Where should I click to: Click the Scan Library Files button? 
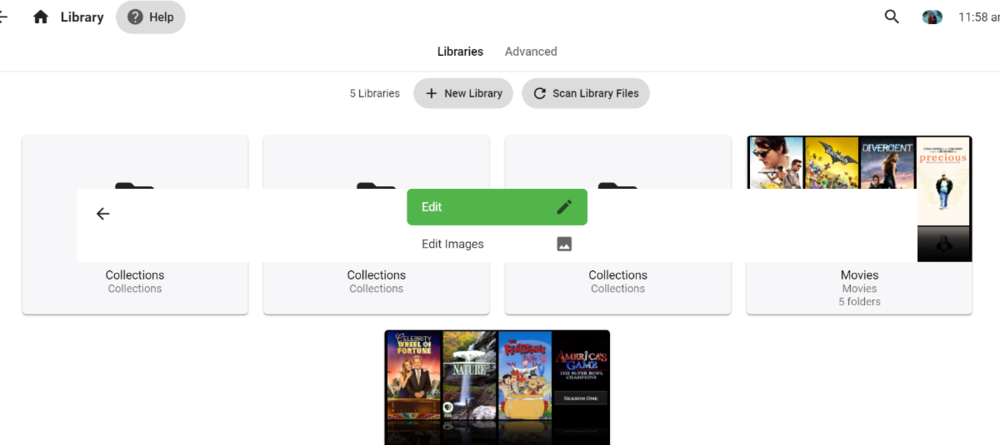click(585, 93)
